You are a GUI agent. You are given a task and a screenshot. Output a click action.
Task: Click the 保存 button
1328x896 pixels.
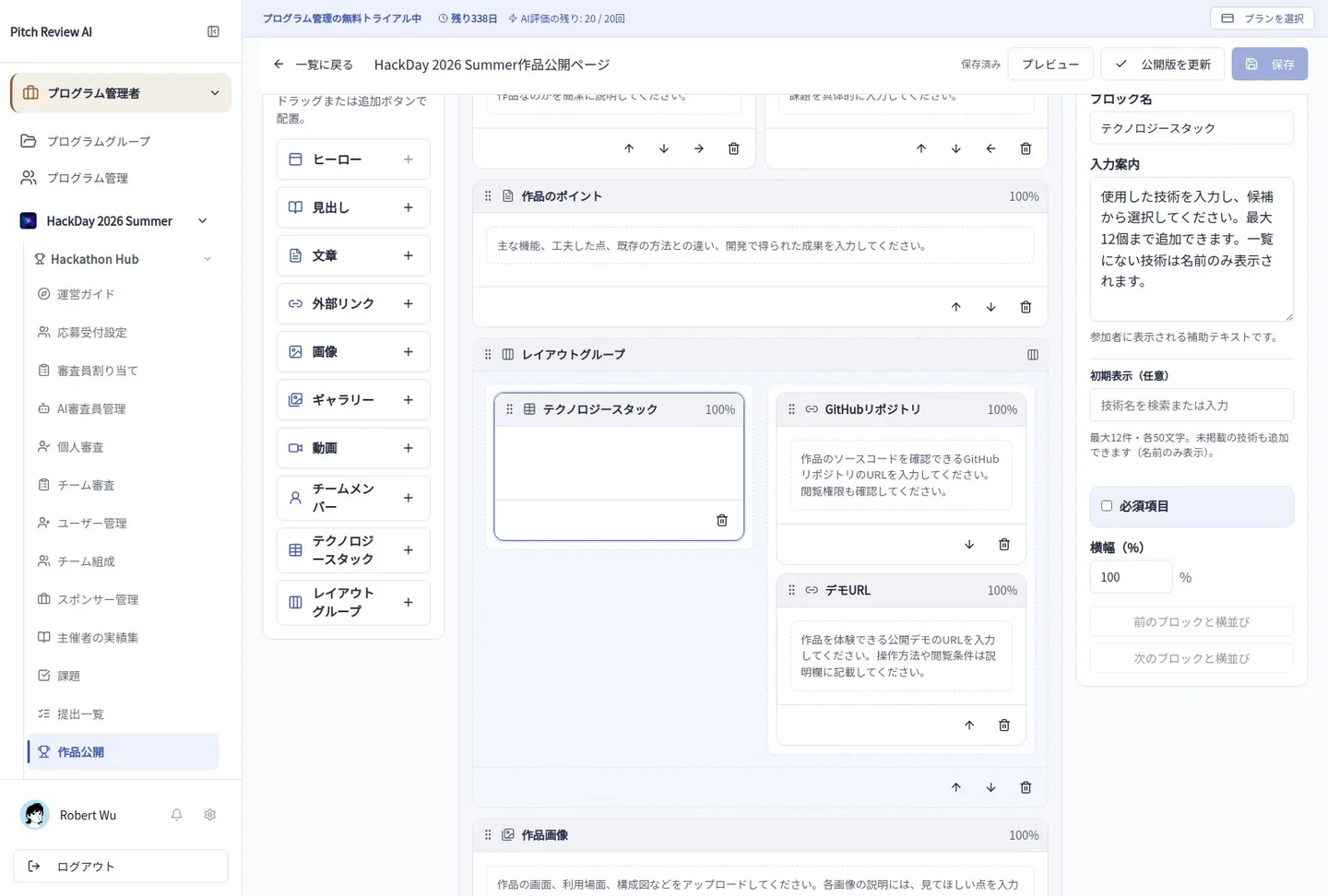coord(1270,65)
